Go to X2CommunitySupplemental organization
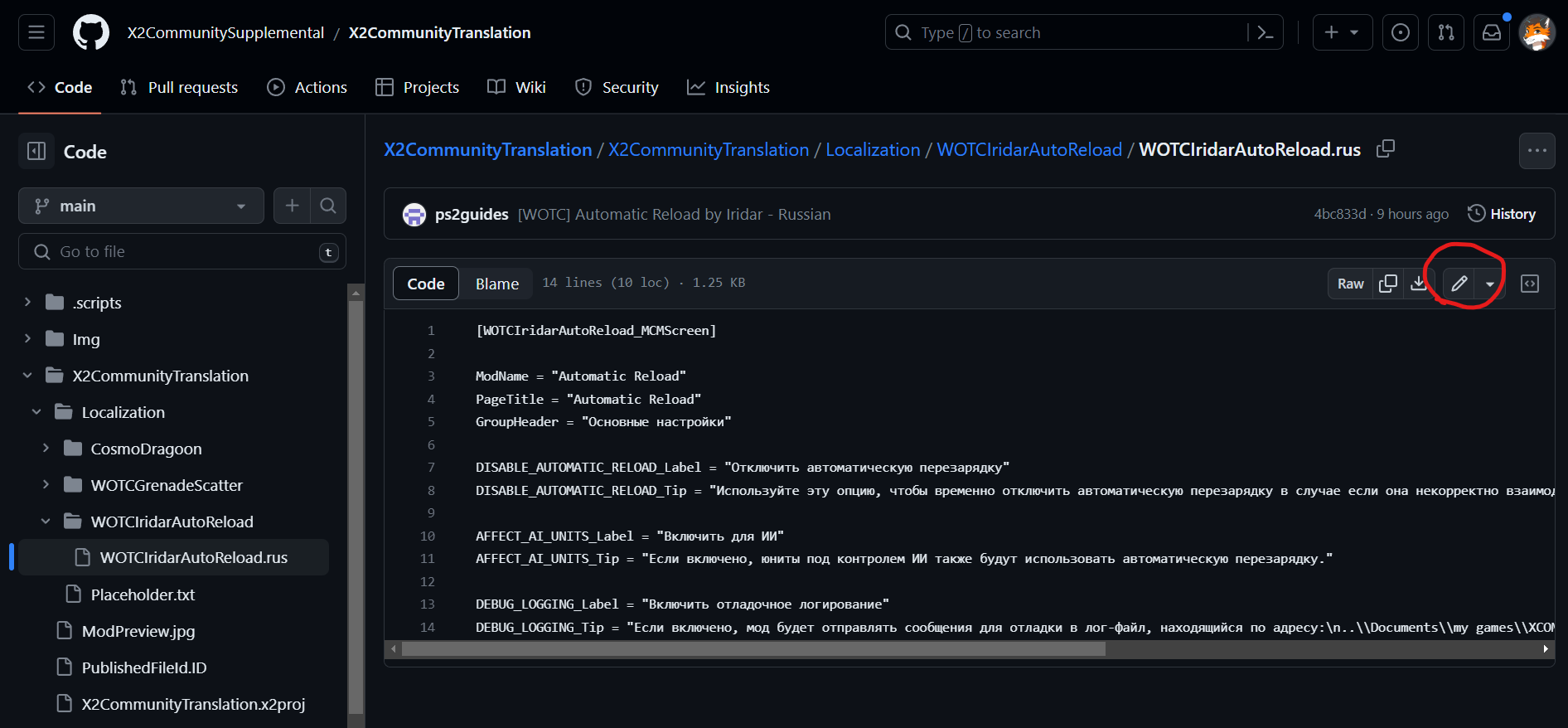 tap(225, 32)
